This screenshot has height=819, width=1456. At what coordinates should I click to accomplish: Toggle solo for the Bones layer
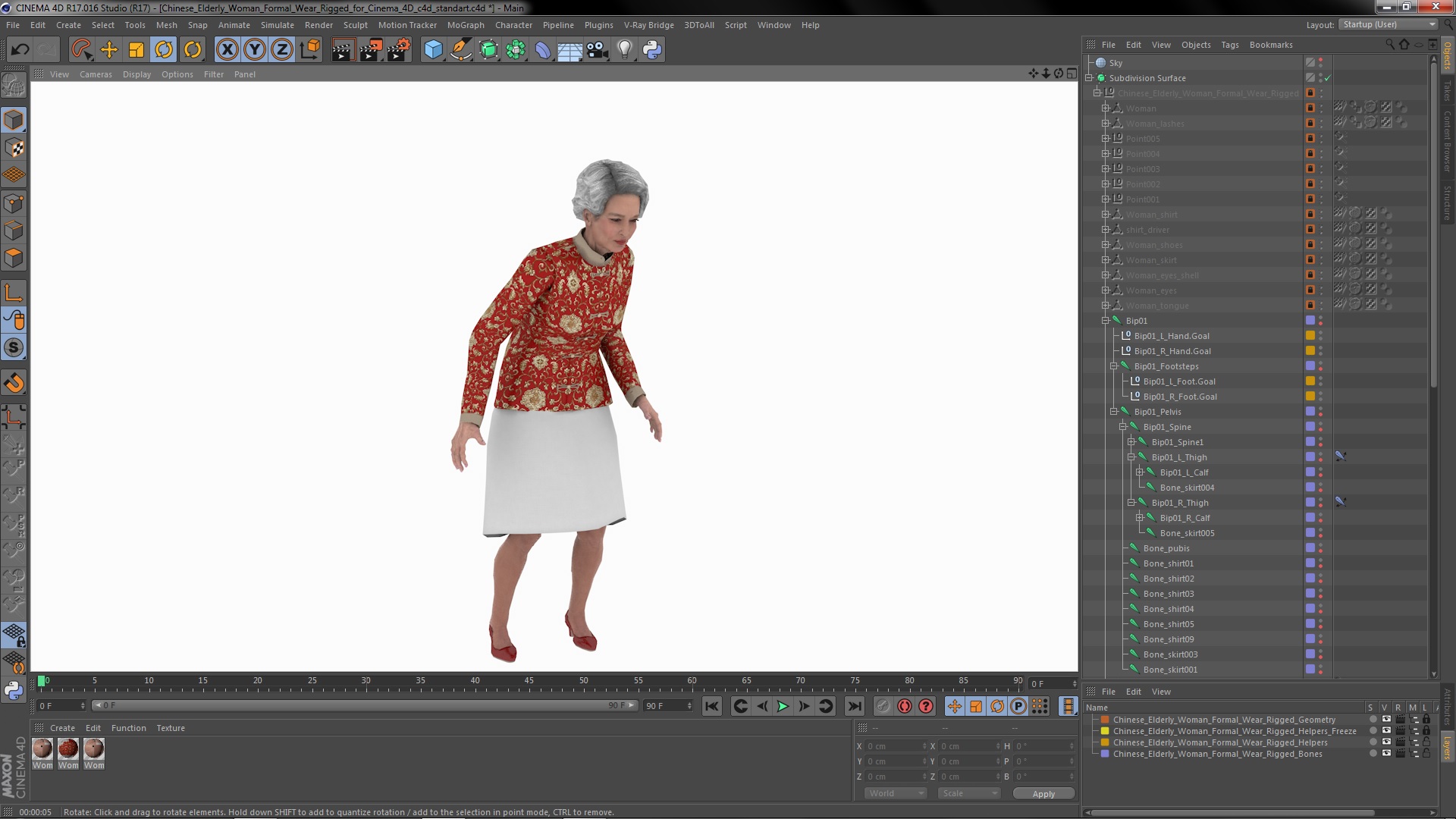click(1373, 754)
